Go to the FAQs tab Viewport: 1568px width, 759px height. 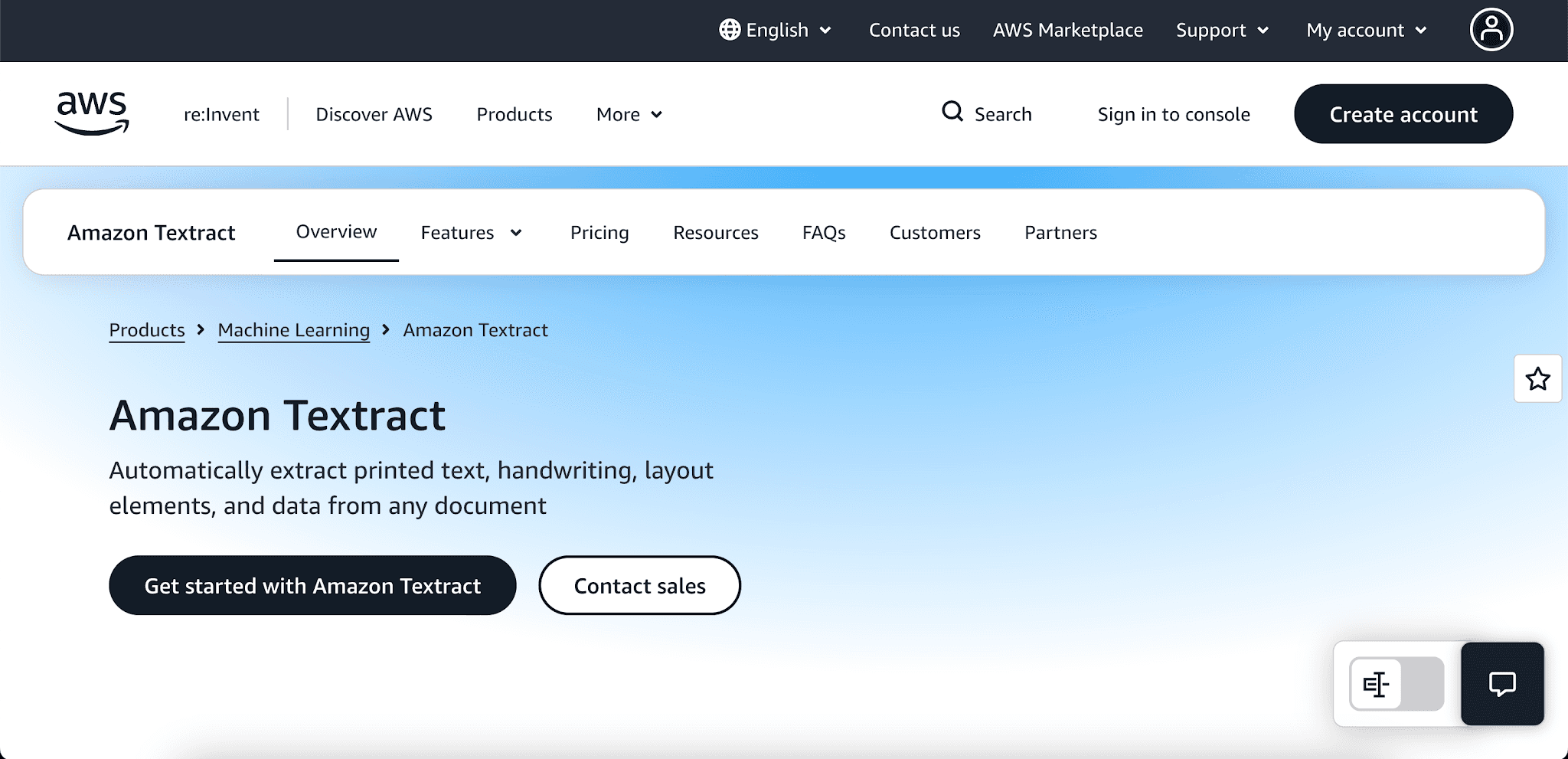[824, 233]
